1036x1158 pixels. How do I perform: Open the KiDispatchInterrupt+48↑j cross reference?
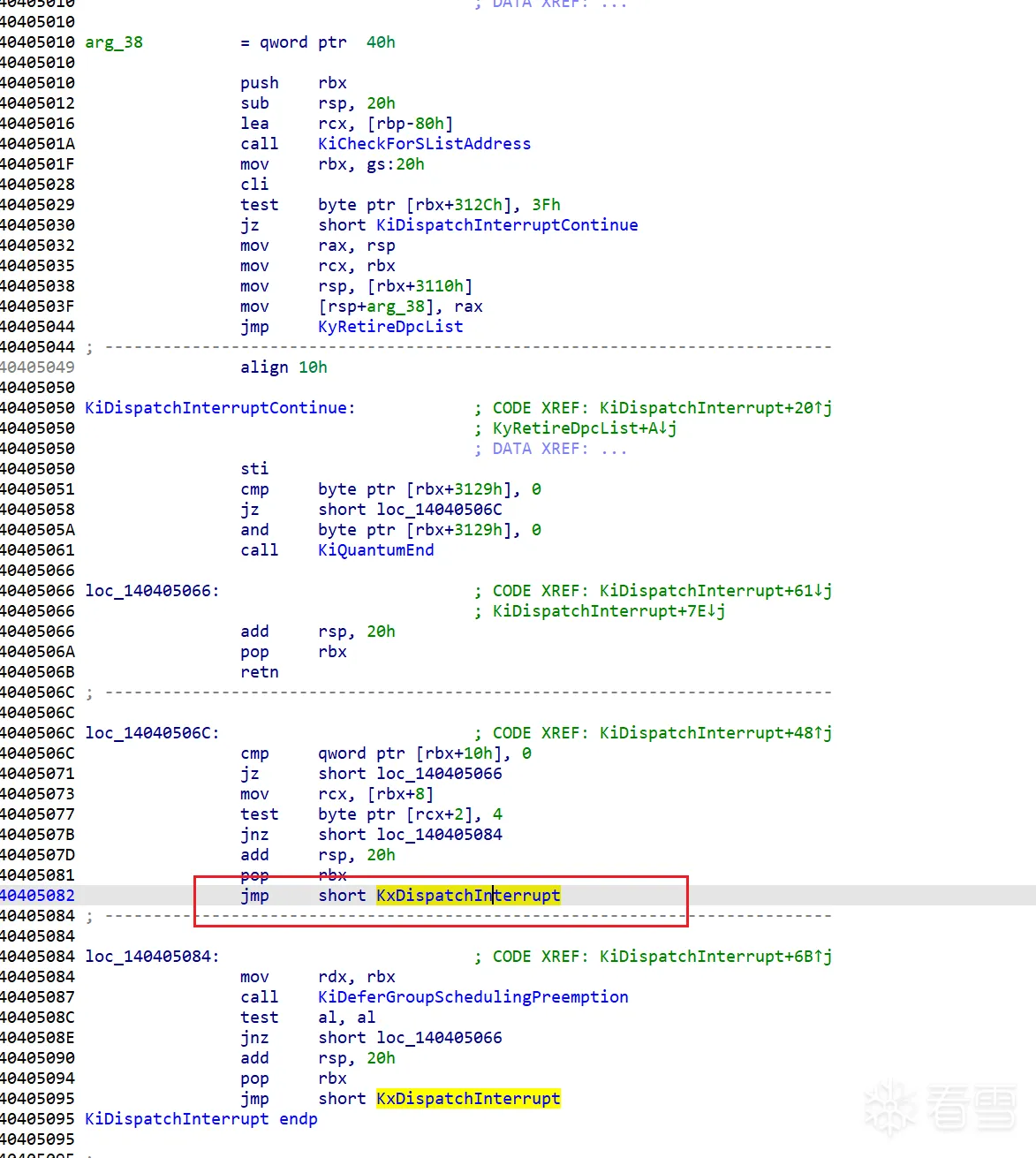click(715, 733)
